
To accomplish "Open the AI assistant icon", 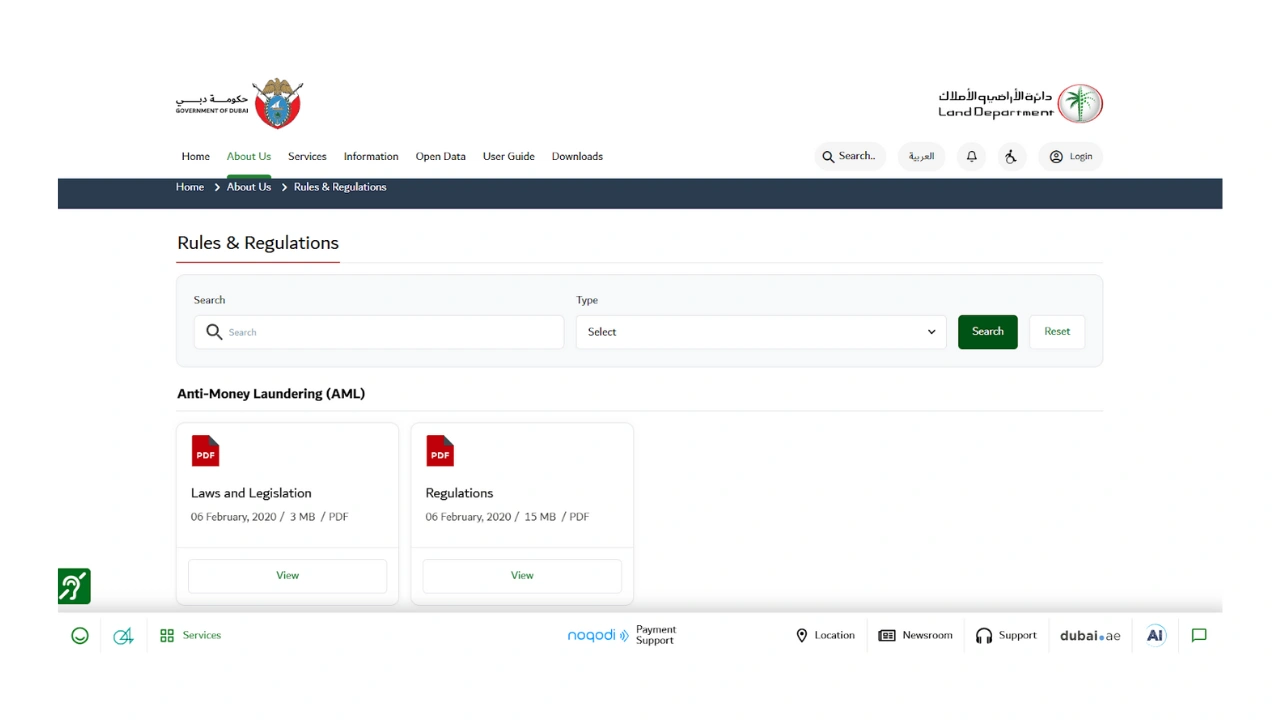I will point(1155,636).
